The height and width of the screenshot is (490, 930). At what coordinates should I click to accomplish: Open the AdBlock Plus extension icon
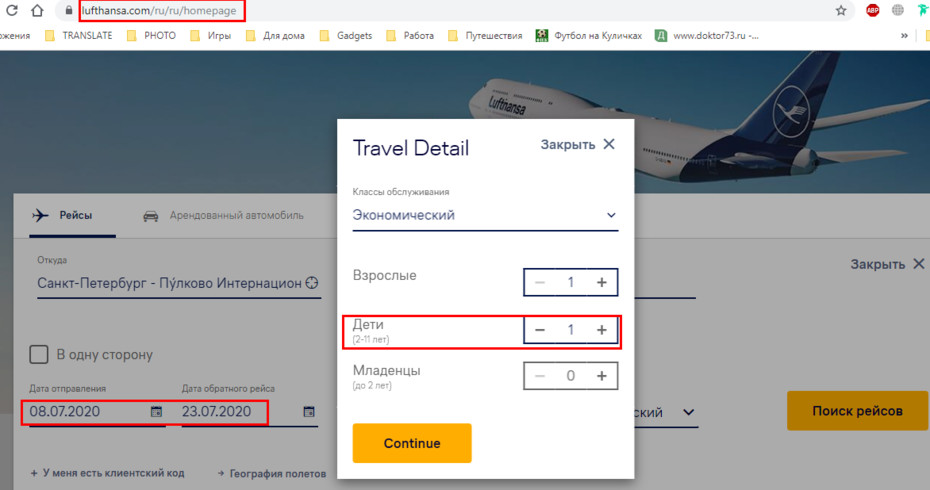(872, 10)
